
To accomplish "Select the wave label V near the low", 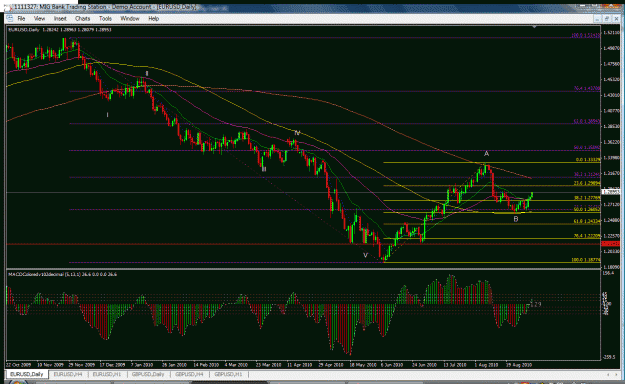I will pos(366,255).
